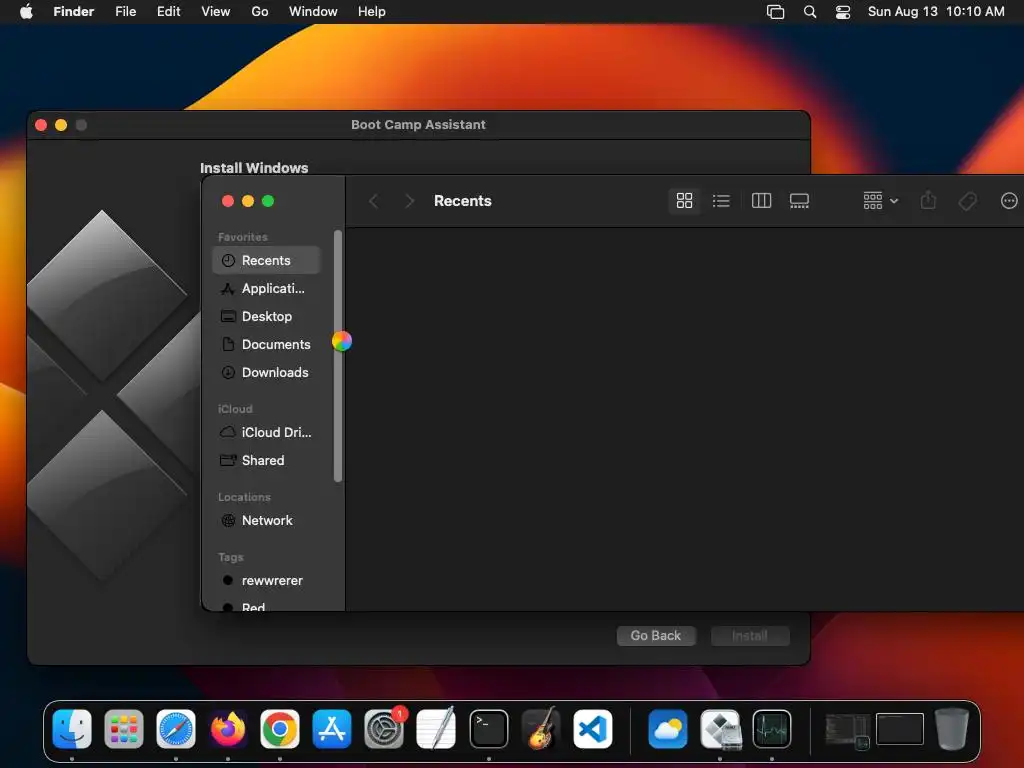Select the rewwrerer tag in sidebar
Viewport: 1024px width, 768px height.
click(x=266, y=581)
